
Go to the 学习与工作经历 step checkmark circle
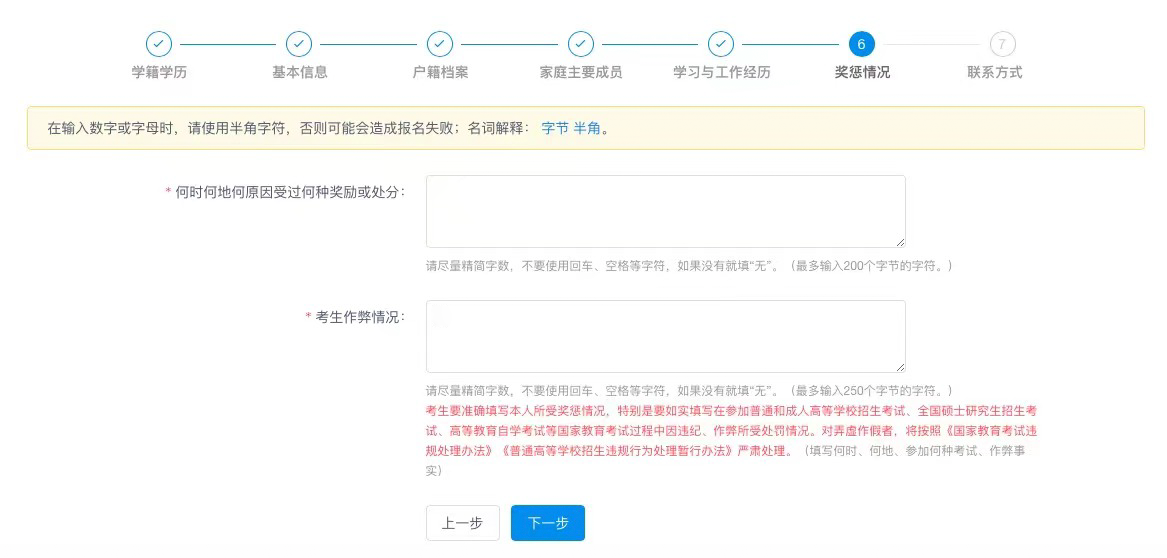click(721, 44)
